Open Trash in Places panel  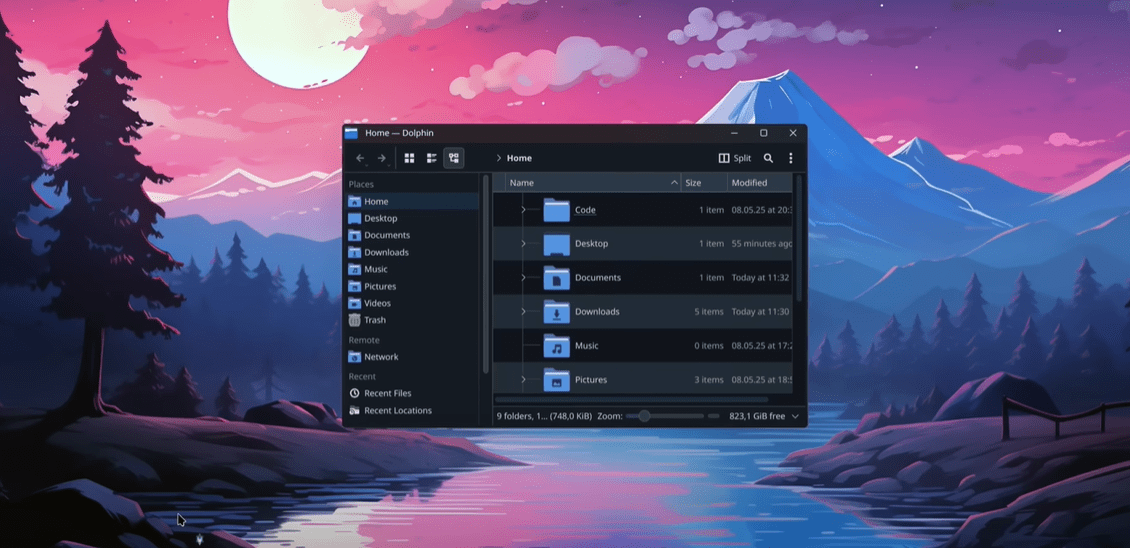(374, 320)
